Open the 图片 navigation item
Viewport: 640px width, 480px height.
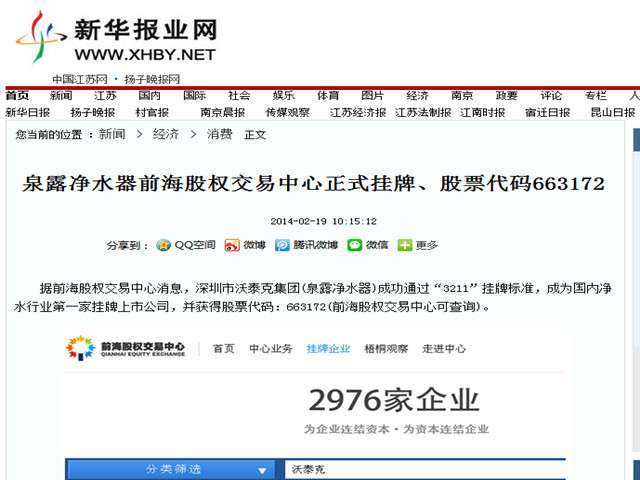[x=373, y=96]
